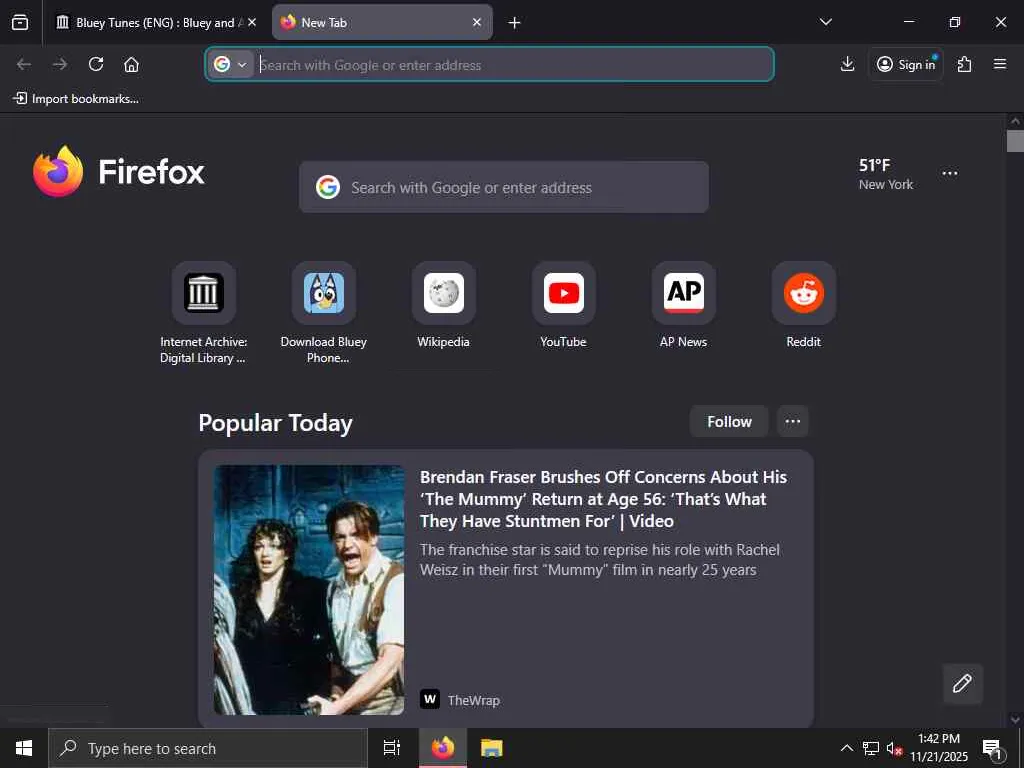Open the Brendan Fraser article thumbnail image
Screen dimensions: 1024x768
309,590
